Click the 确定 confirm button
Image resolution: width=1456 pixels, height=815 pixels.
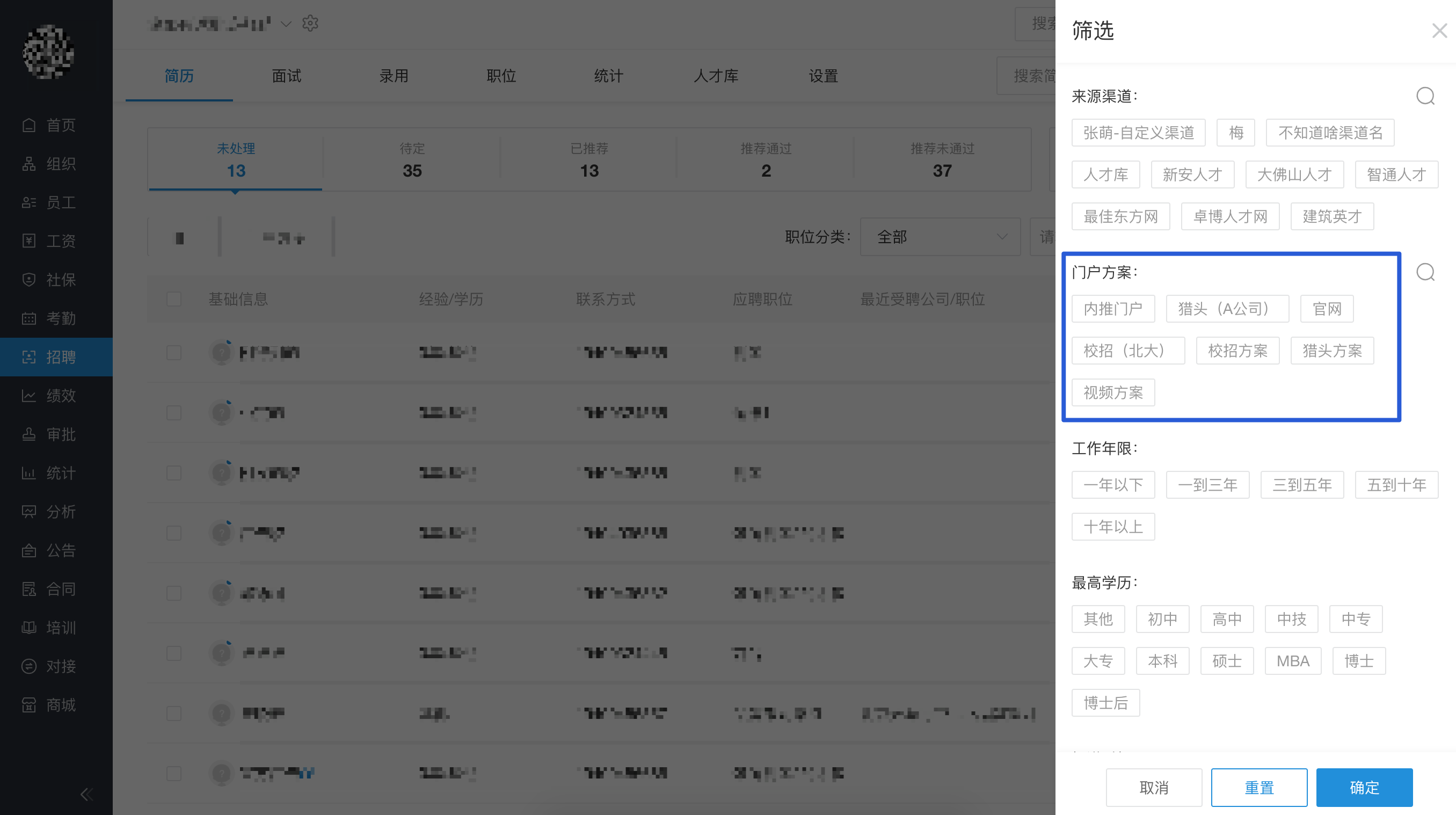1364,787
